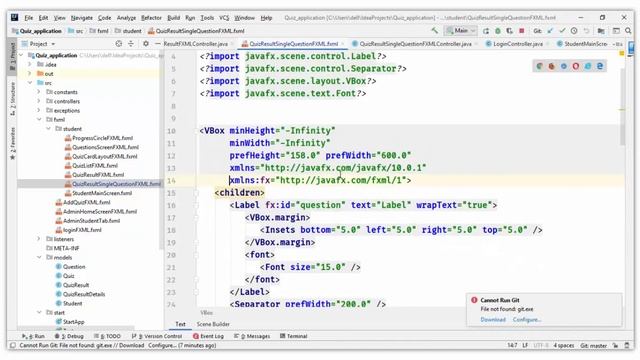Collapse the student folder

[x=49, y=129]
